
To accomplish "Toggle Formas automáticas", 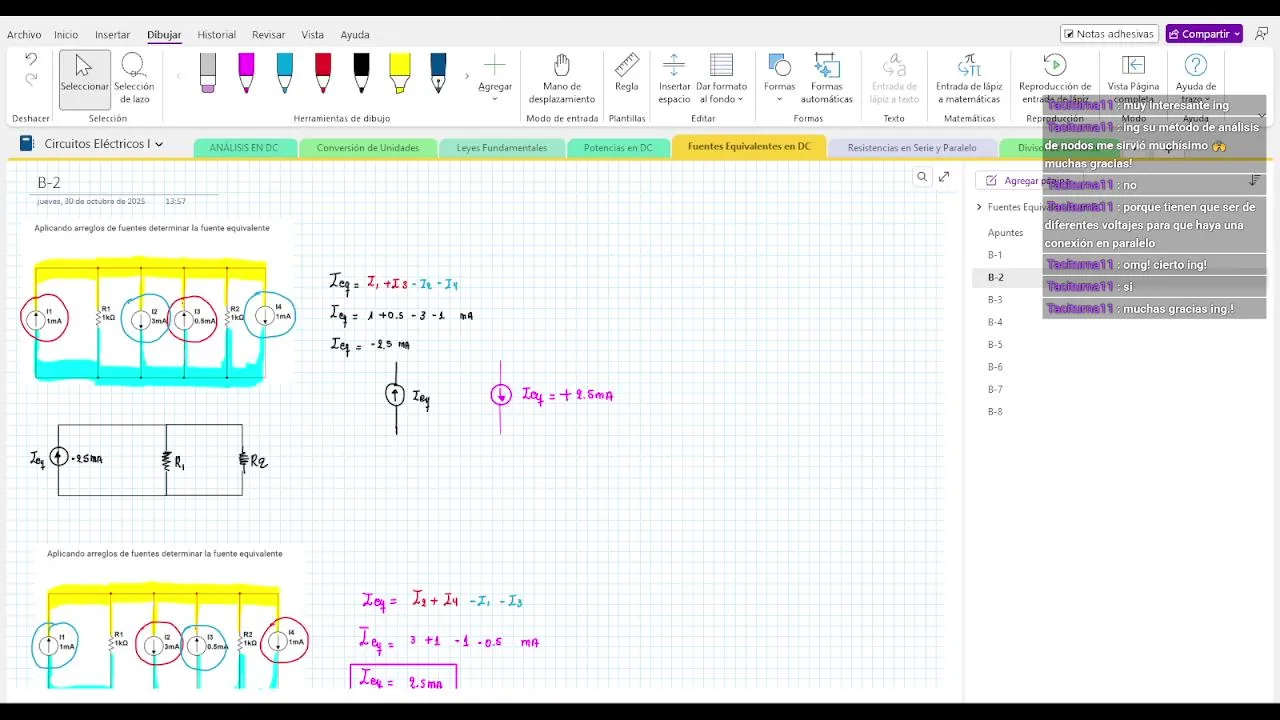I will (827, 78).
